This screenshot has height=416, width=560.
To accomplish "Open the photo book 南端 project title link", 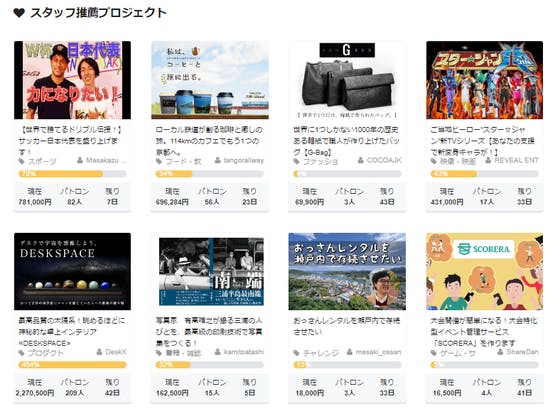I will pos(209,332).
